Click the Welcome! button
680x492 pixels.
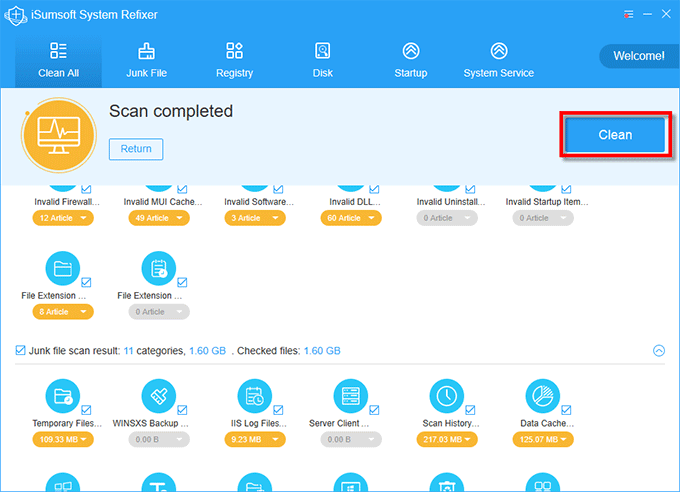point(638,56)
